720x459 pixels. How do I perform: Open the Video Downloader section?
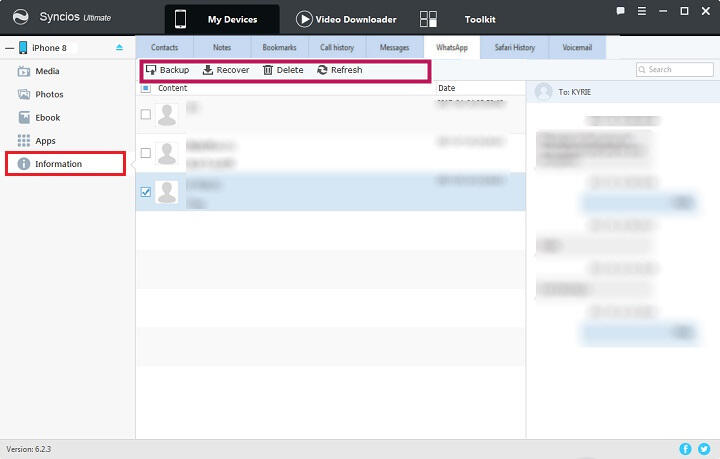[x=346, y=19]
